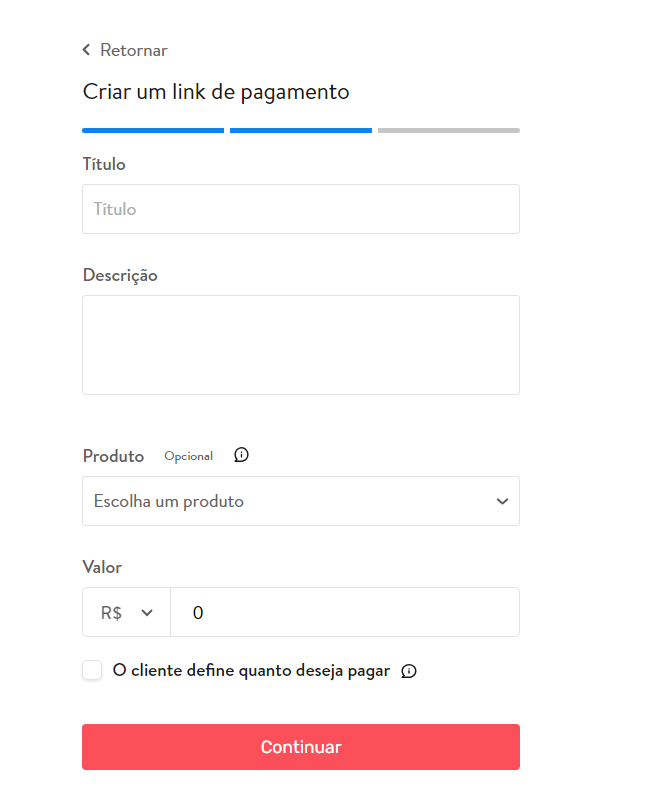Open the Produto info icon
This screenshot has height=809, width=646.
(x=241, y=455)
